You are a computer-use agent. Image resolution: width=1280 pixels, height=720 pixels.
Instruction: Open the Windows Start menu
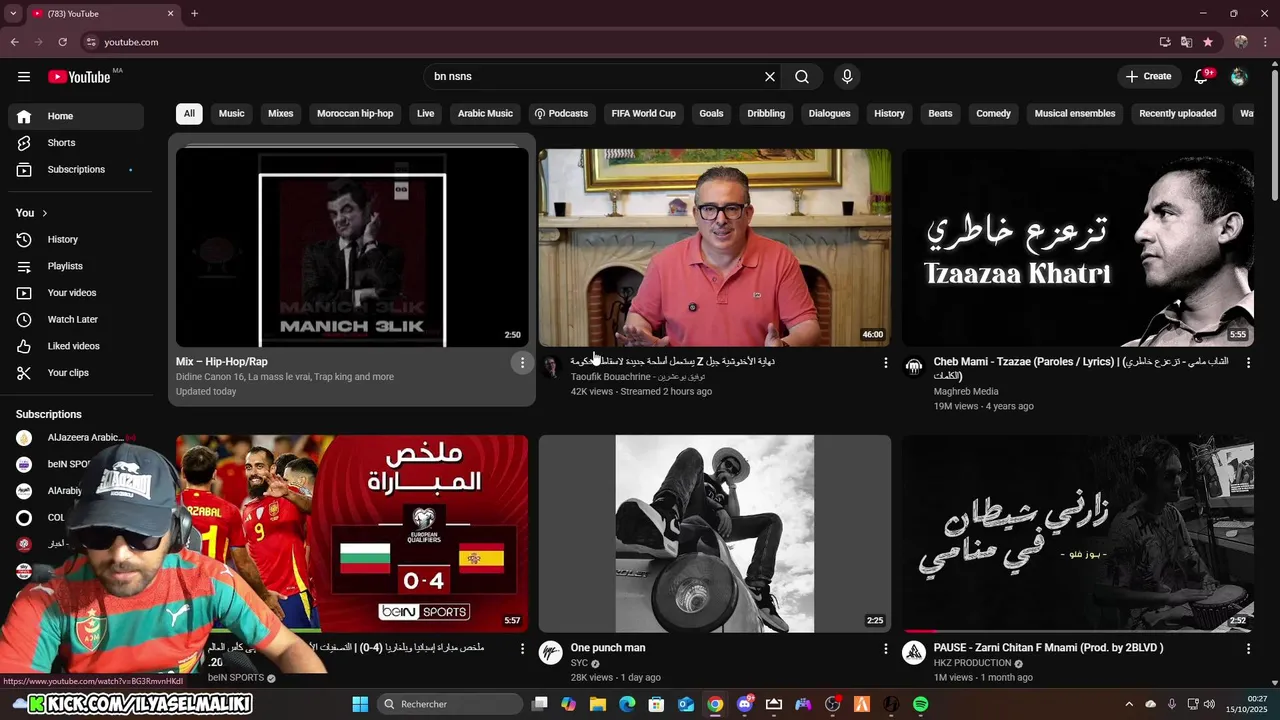pyautogui.click(x=360, y=704)
